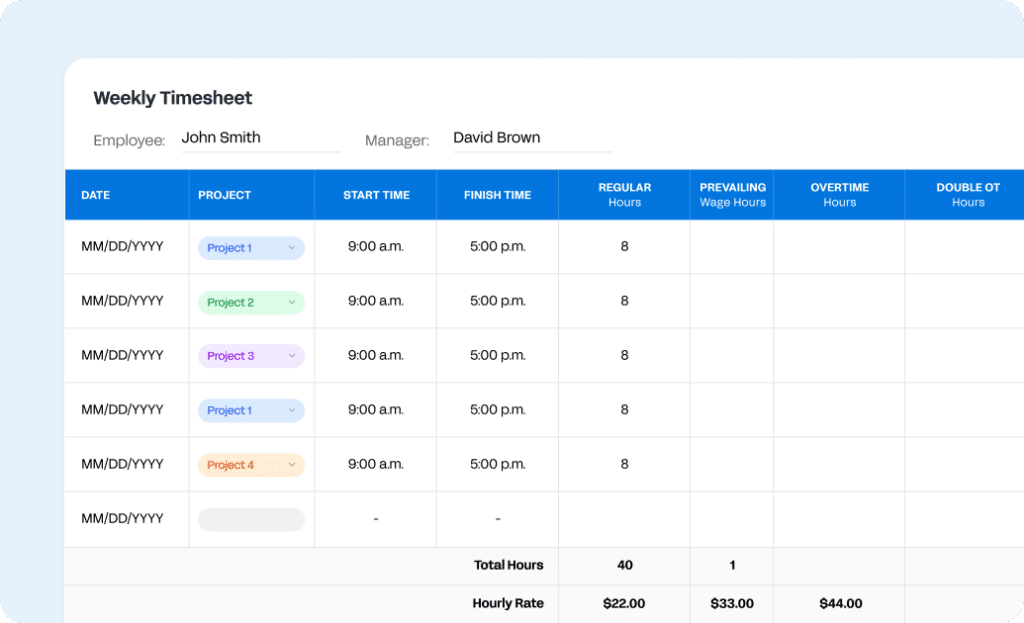Select the REGULAR Hours column header
This screenshot has width=1024, height=623.
click(x=624, y=195)
